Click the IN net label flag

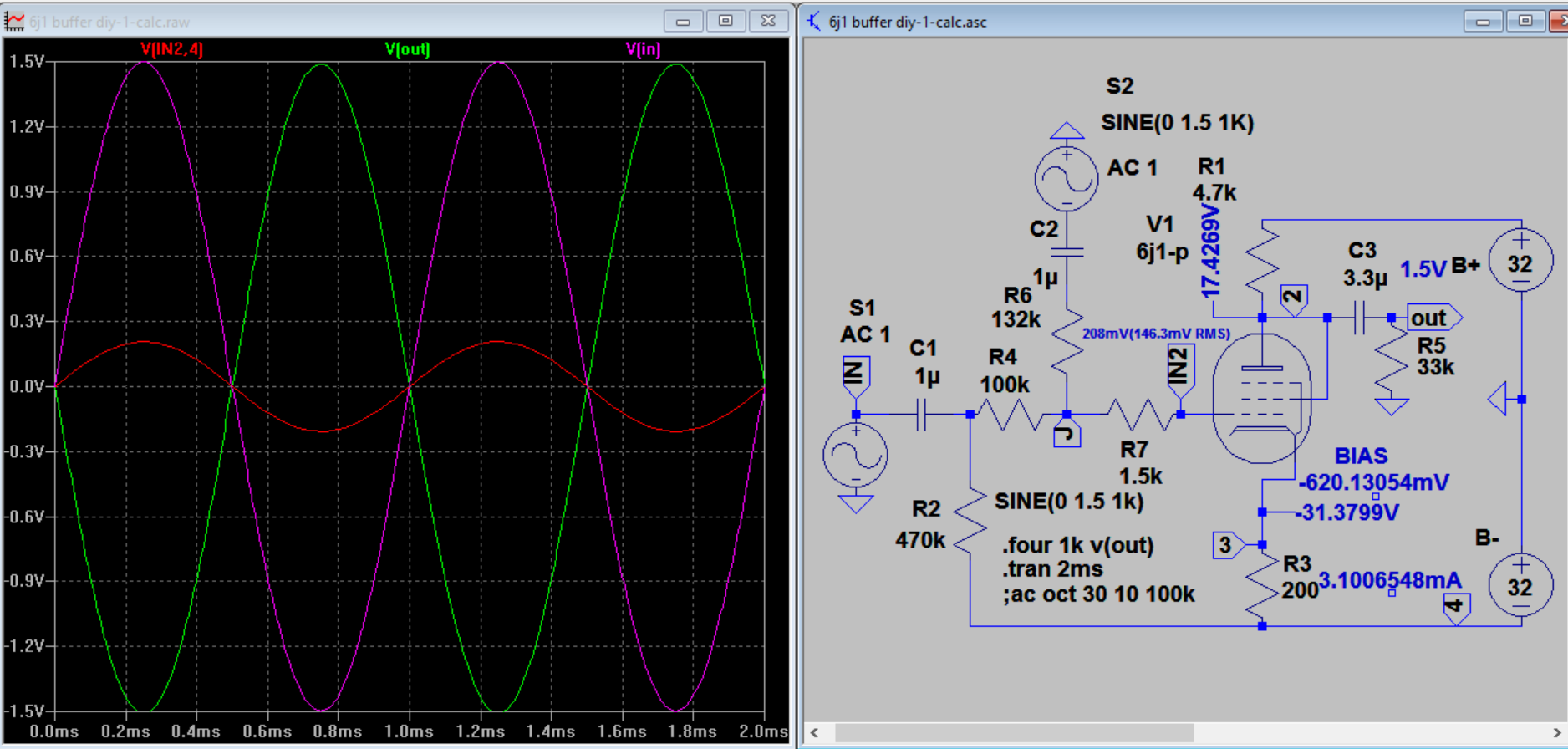(855, 376)
